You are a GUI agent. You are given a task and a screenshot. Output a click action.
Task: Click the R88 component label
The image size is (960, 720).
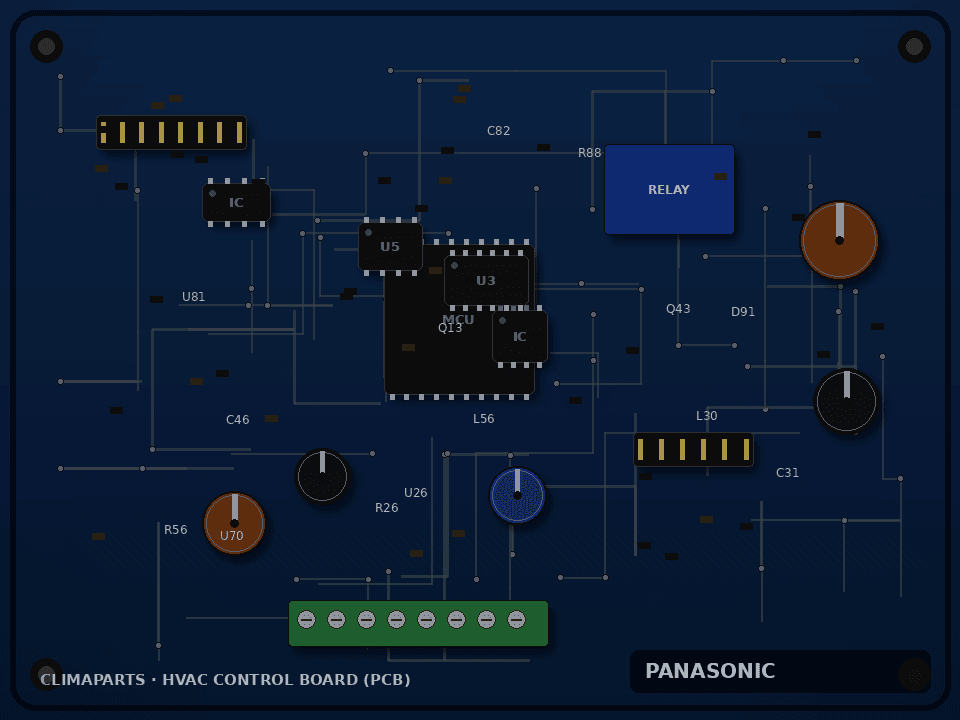coord(590,152)
